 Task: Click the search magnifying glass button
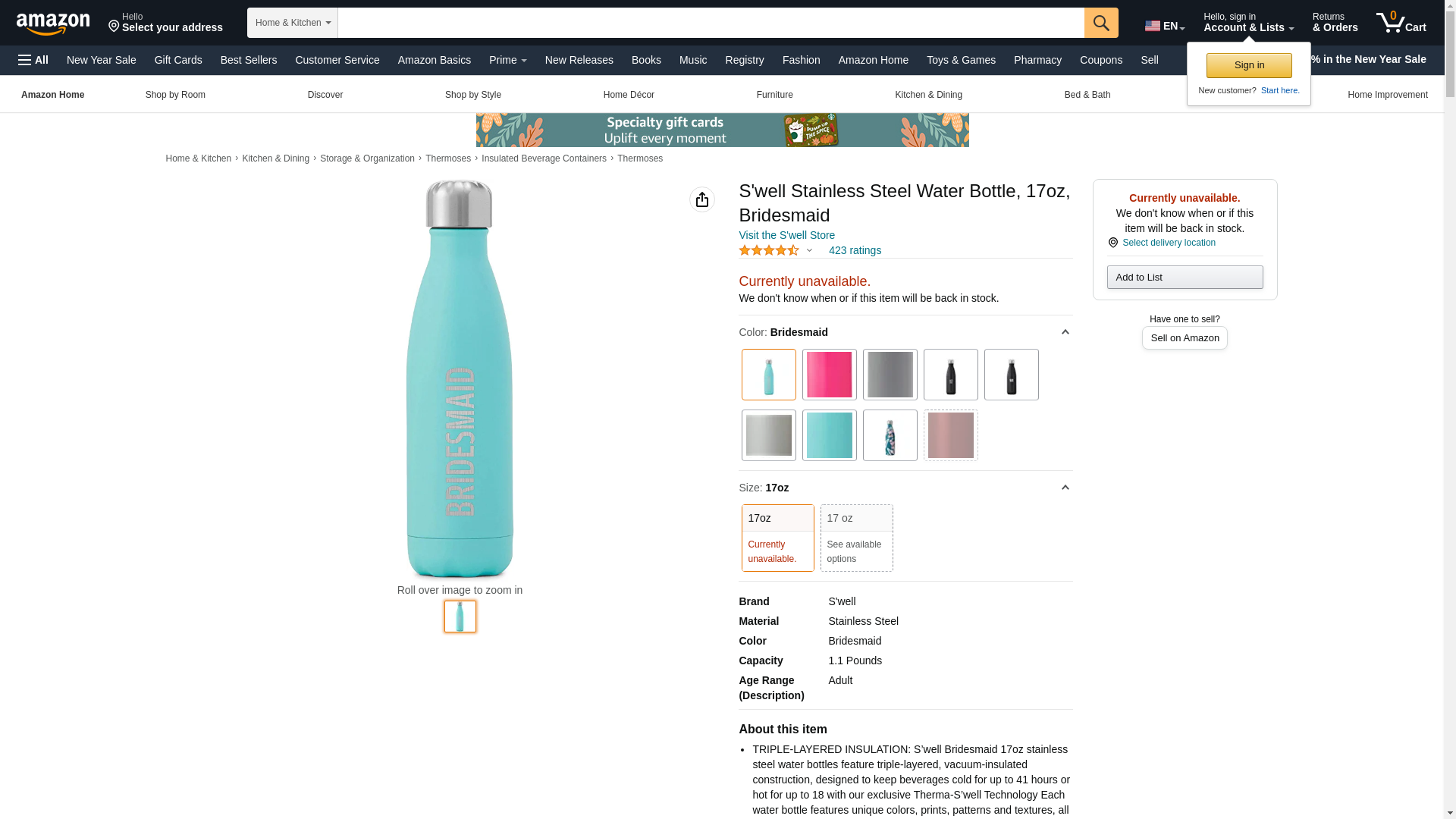tap(1101, 23)
